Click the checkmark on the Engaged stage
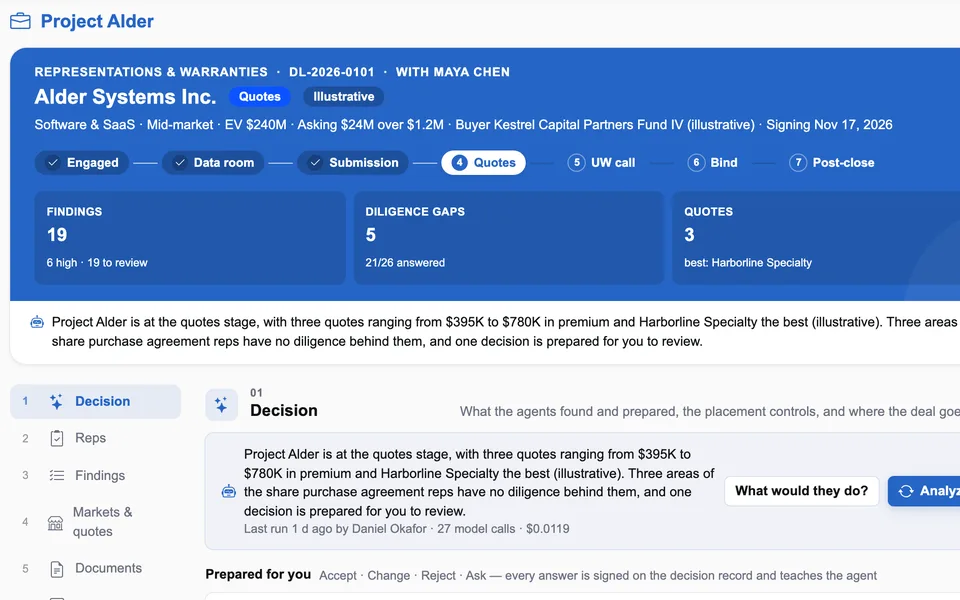 (x=53, y=163)
